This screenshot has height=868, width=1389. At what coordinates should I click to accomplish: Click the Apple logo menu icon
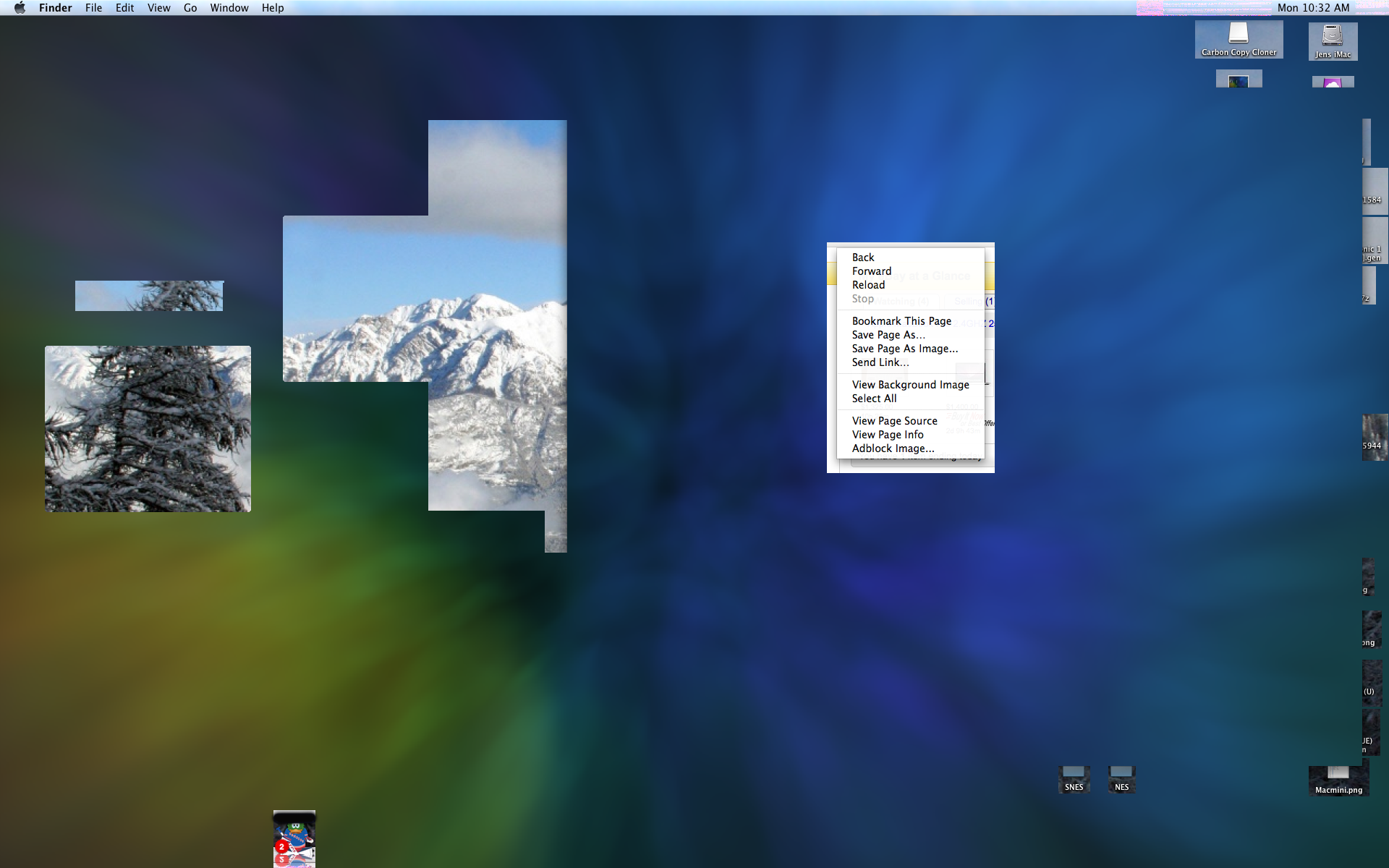point(20,8)
